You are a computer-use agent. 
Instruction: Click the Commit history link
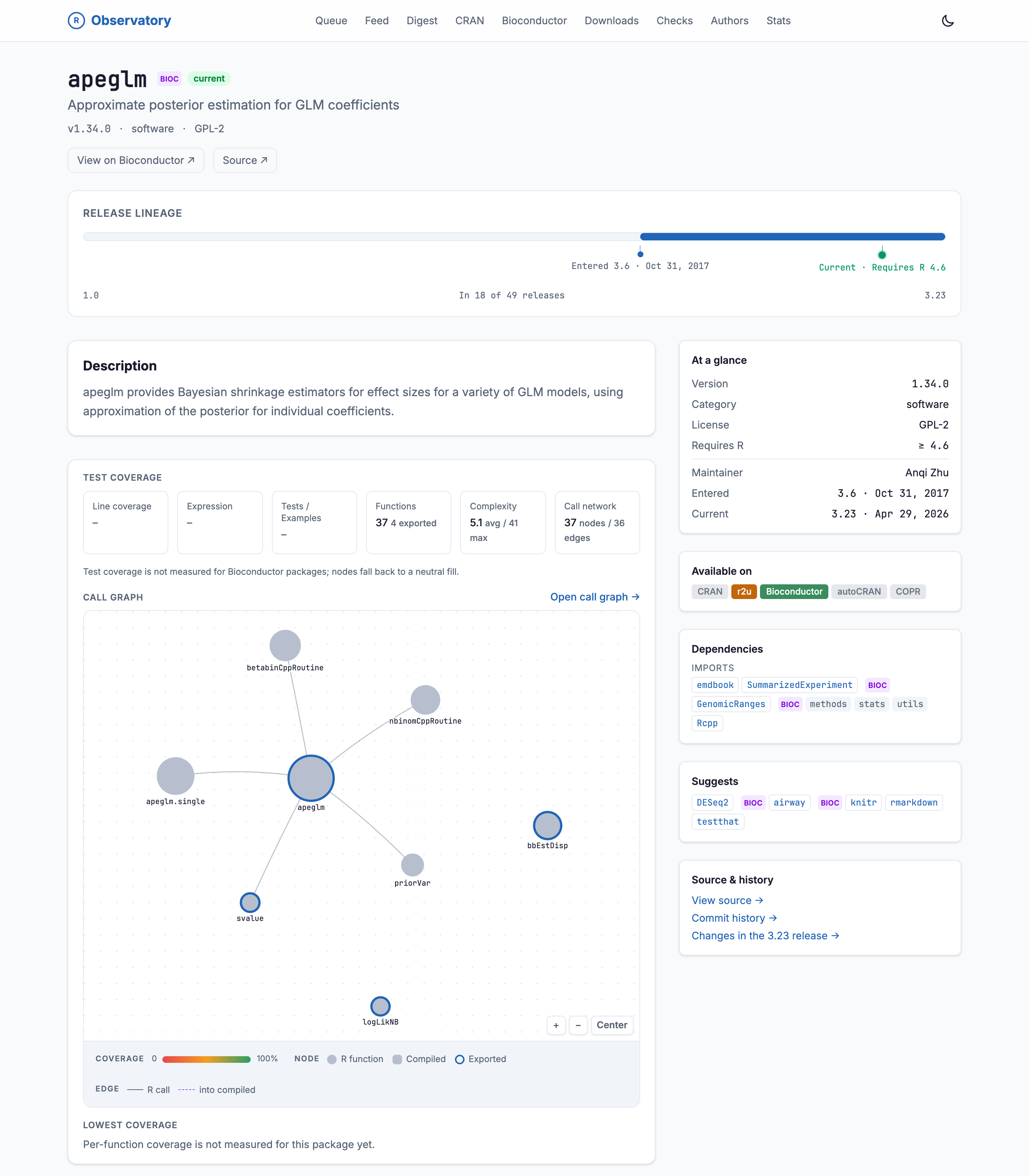click(x=734, y=918)
